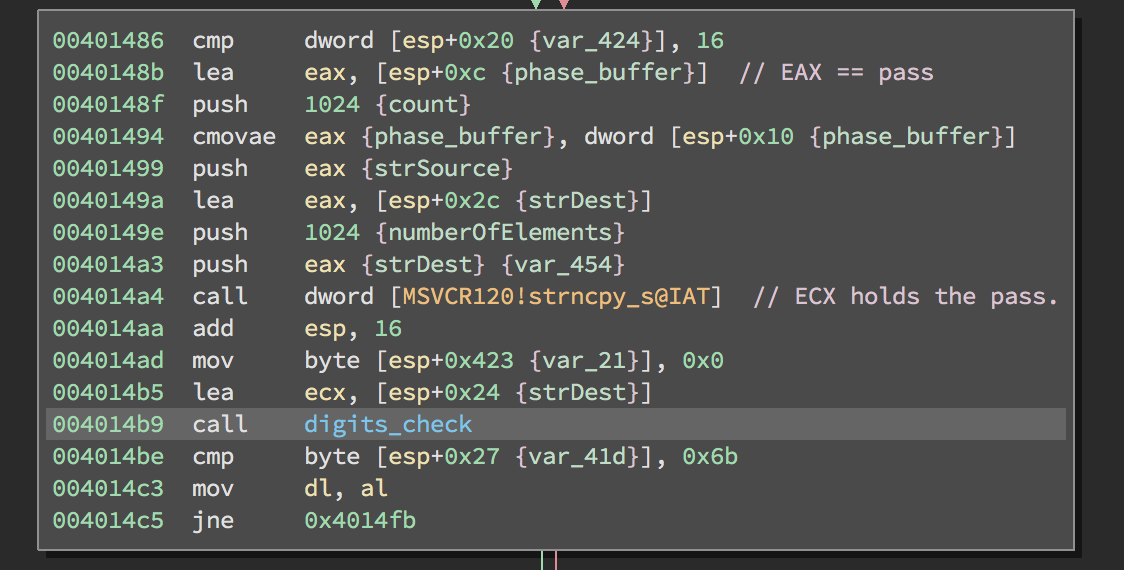Image resolution: width=1124 pixels, height=570 pixels.
Task: Click address 004014c5 of jne line
Action: [108, 520]
